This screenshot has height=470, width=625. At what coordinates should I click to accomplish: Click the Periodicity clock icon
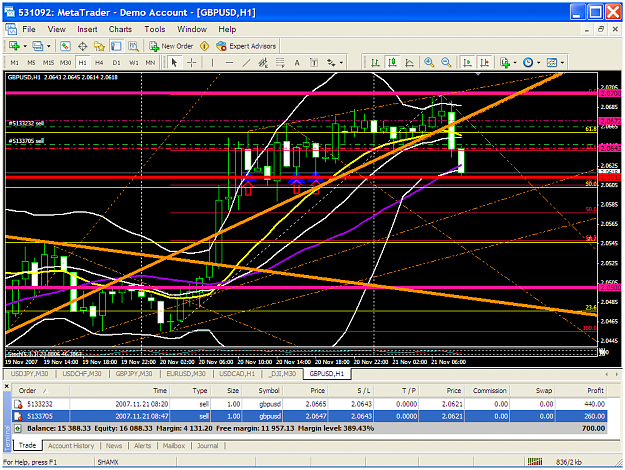click(528, 63)
